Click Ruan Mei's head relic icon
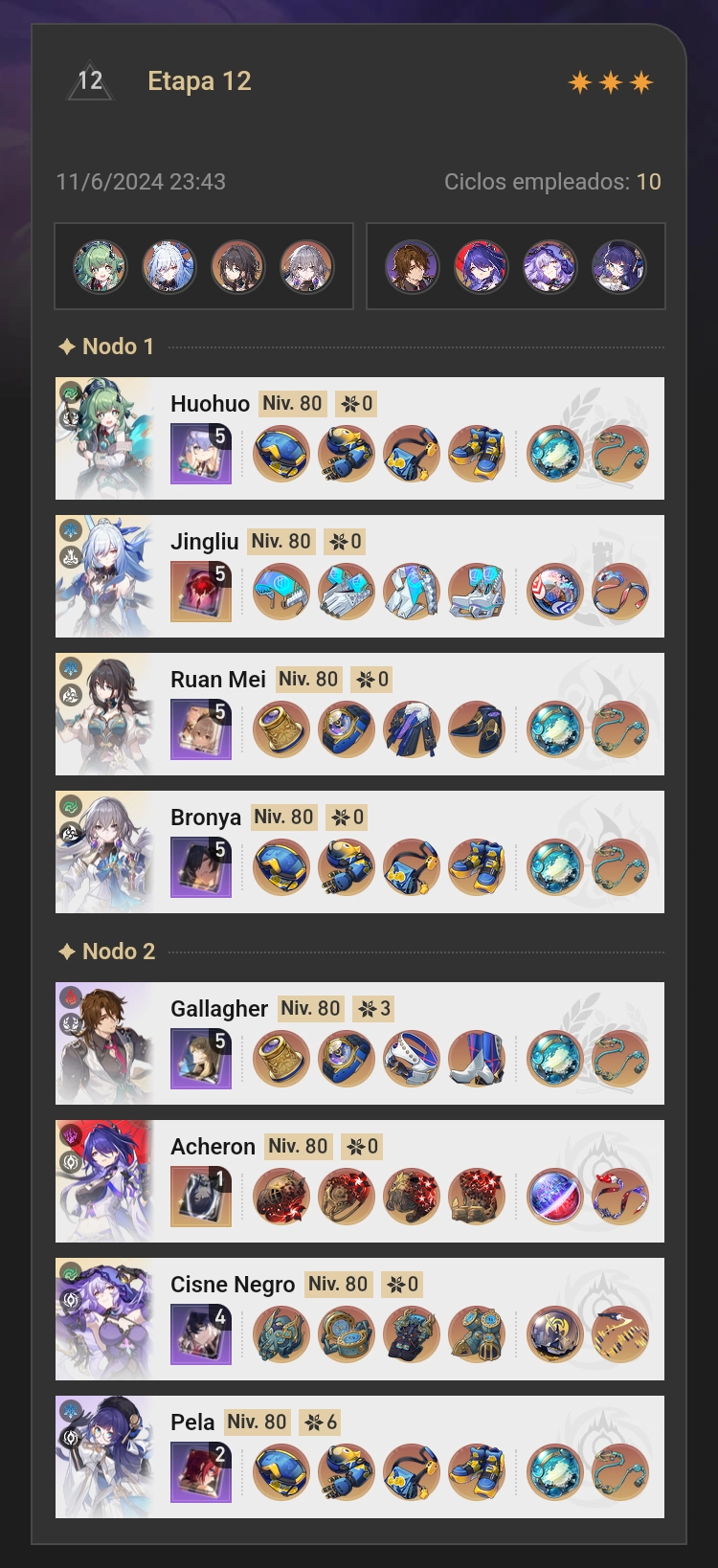The height and width of the screenshot is (1568, 718). coord(281,729)
